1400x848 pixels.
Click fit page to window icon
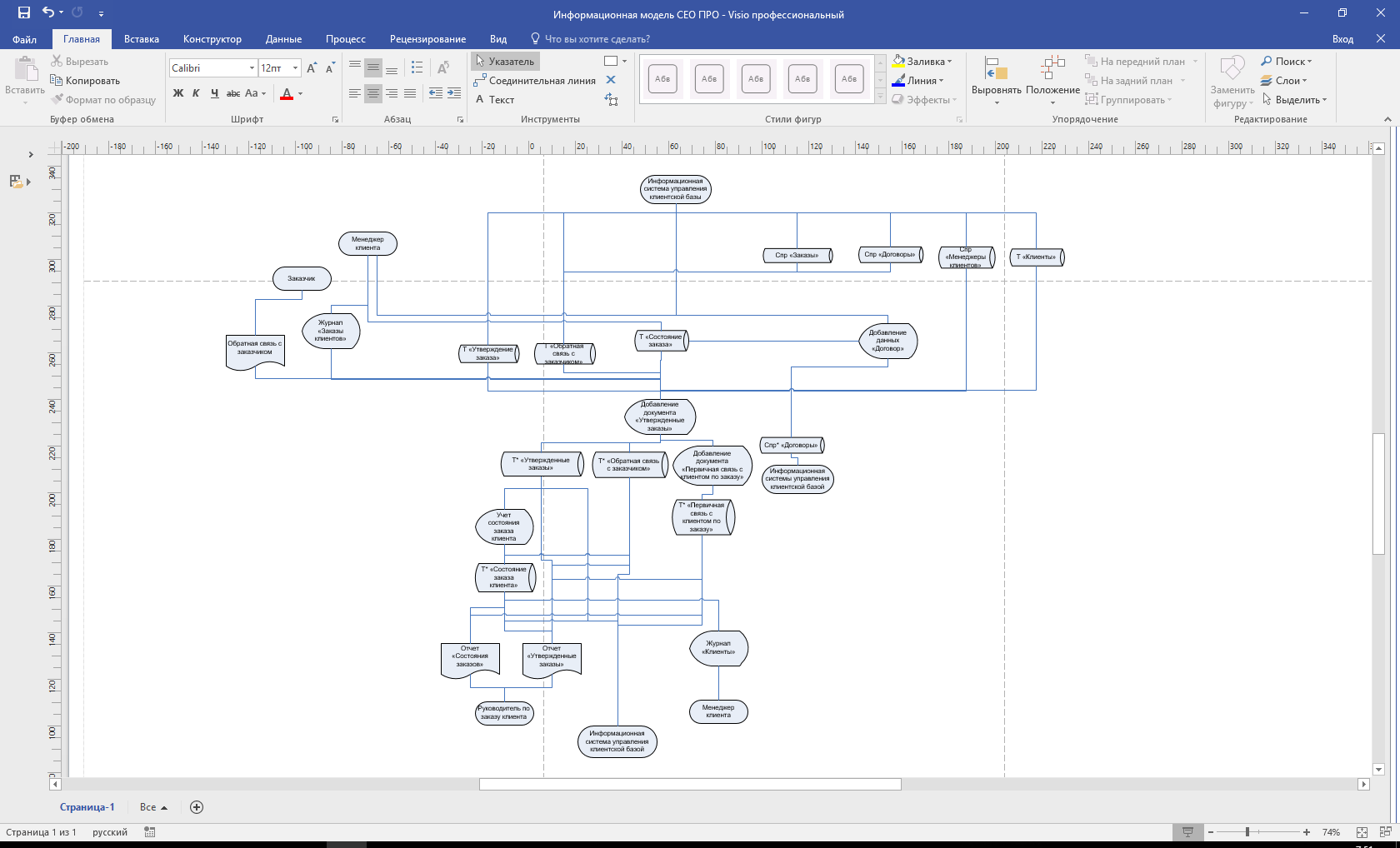(1362, 832)
